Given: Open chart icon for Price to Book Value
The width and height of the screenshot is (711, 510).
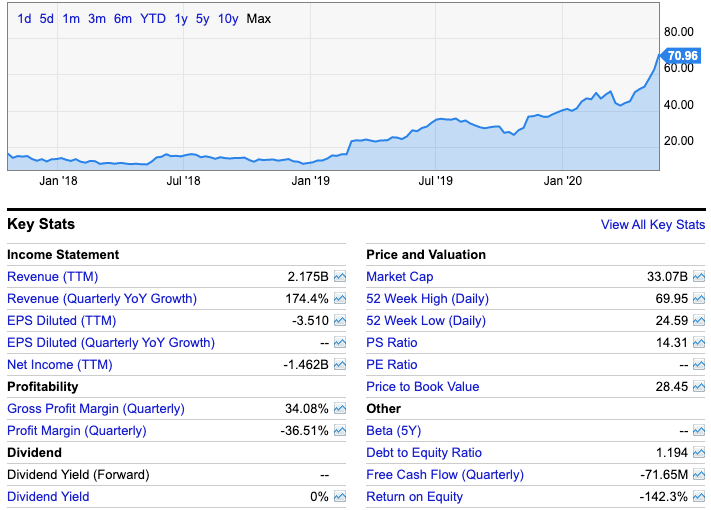Looking at the screenshot, I should [699, 387].
